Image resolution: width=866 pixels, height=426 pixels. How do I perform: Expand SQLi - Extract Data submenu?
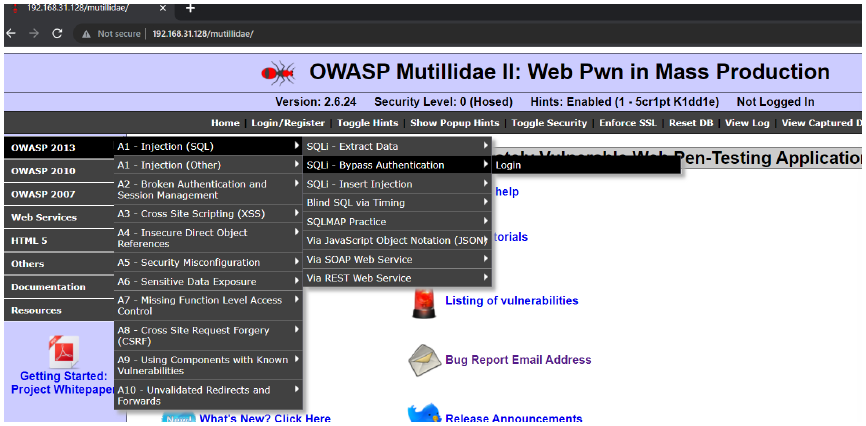(397, 146)
